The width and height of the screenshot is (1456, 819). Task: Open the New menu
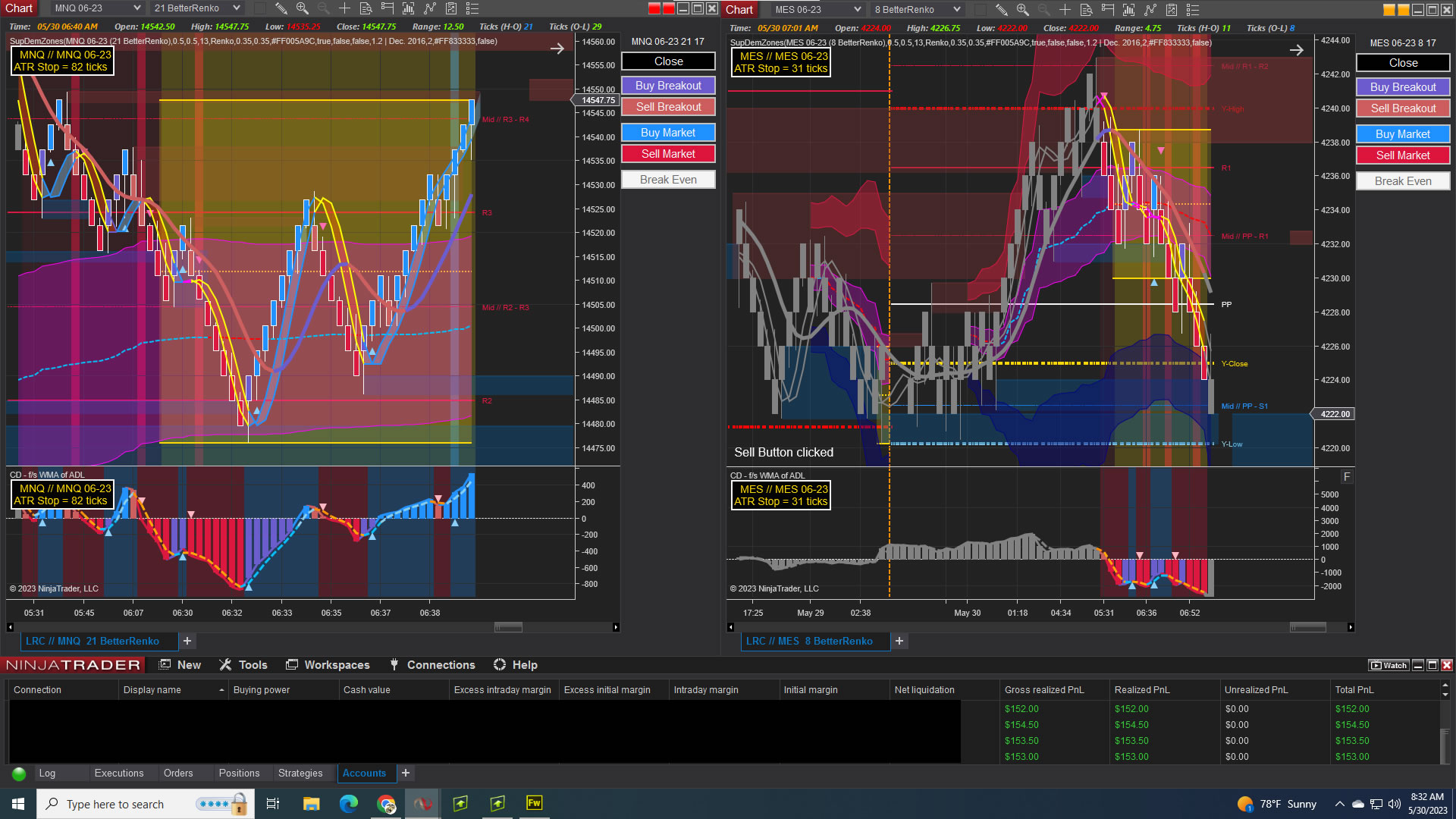(180, 665)
